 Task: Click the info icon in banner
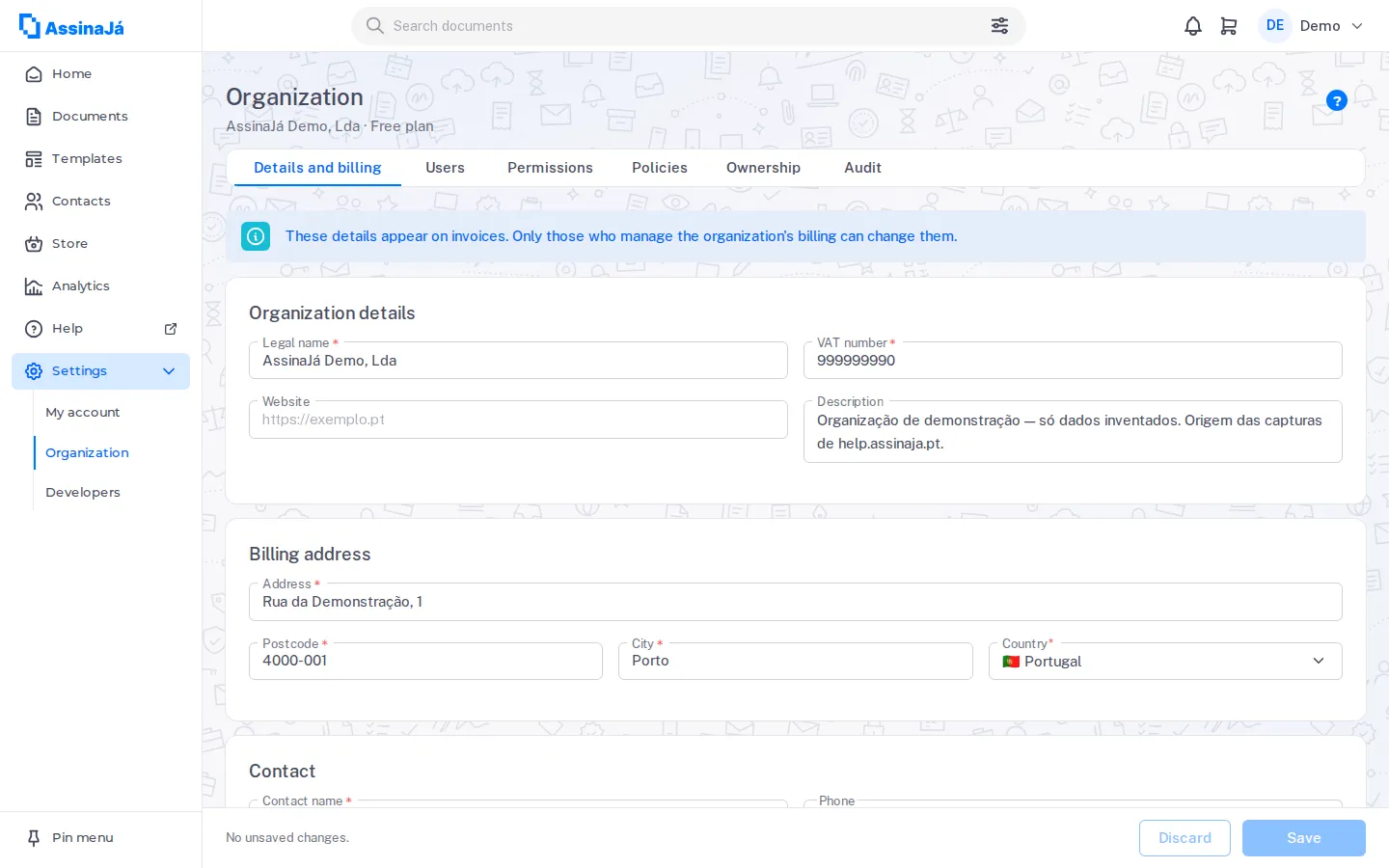[x=256, y=236]
